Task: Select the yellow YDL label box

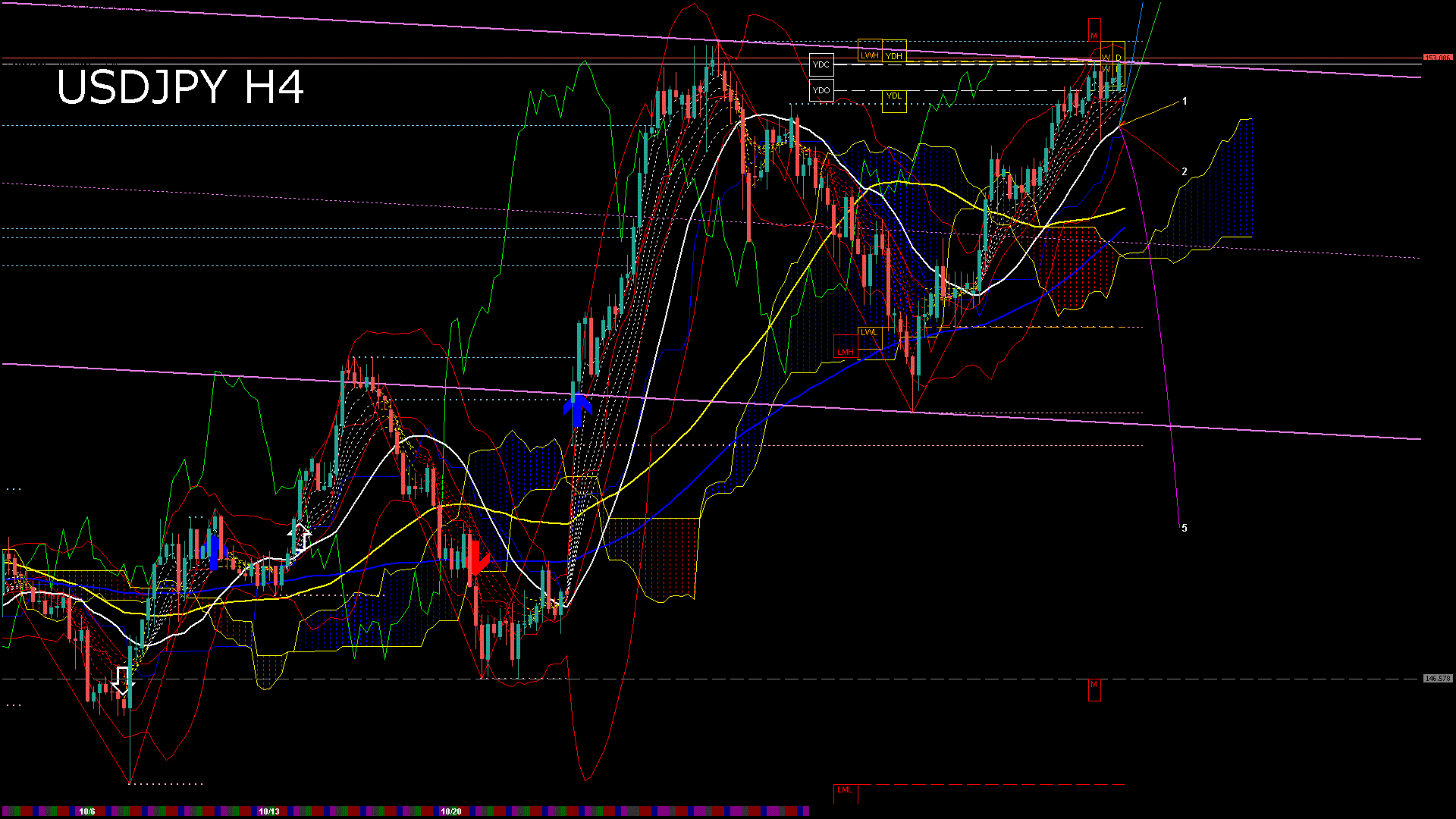Action: pyautogui.click(x=894, y=96)
